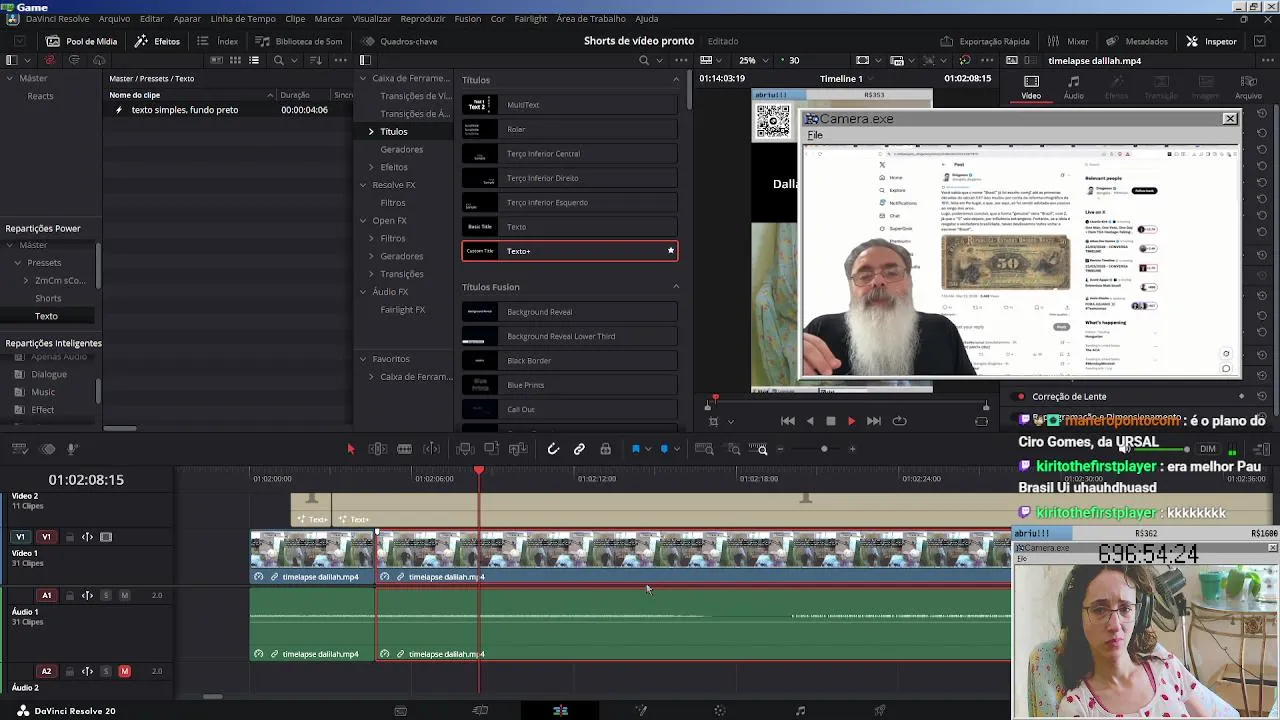Select the arrow Selection mode tool in timeline toolbar

click(x=351, y=449)
